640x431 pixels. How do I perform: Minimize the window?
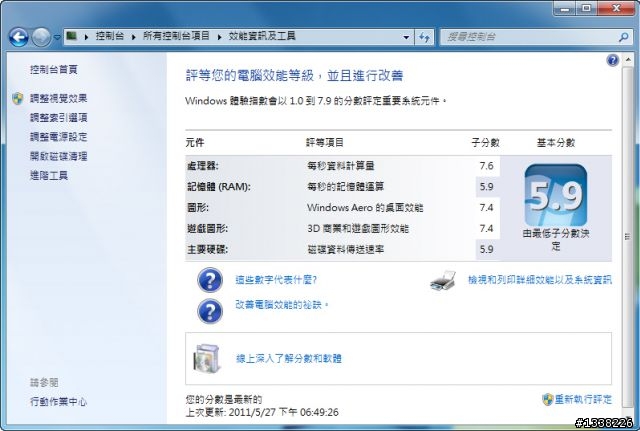[566, 9]
